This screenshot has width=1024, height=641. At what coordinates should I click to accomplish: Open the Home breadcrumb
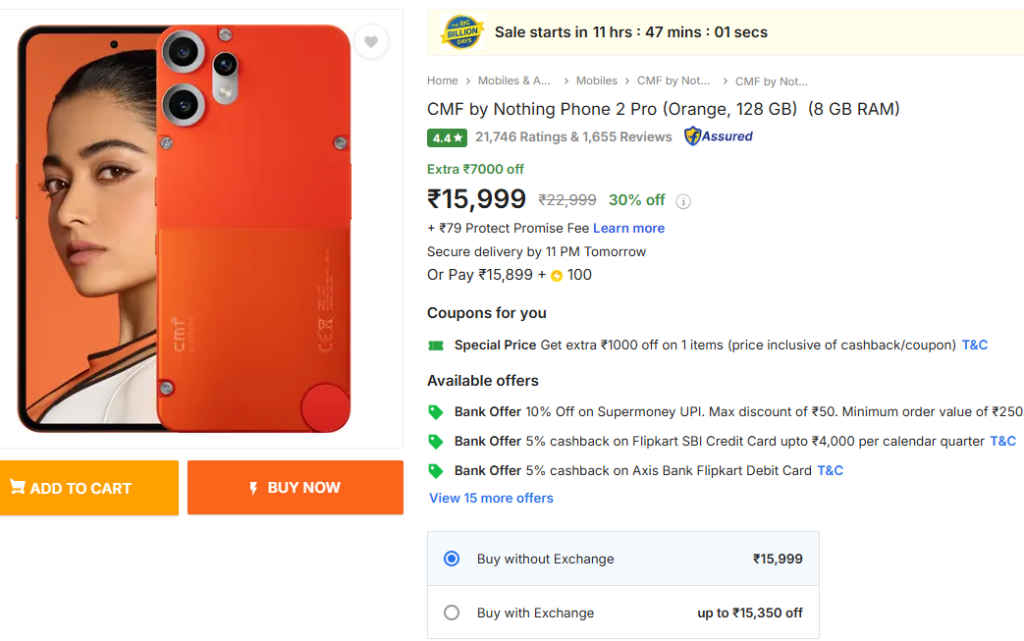442,80
